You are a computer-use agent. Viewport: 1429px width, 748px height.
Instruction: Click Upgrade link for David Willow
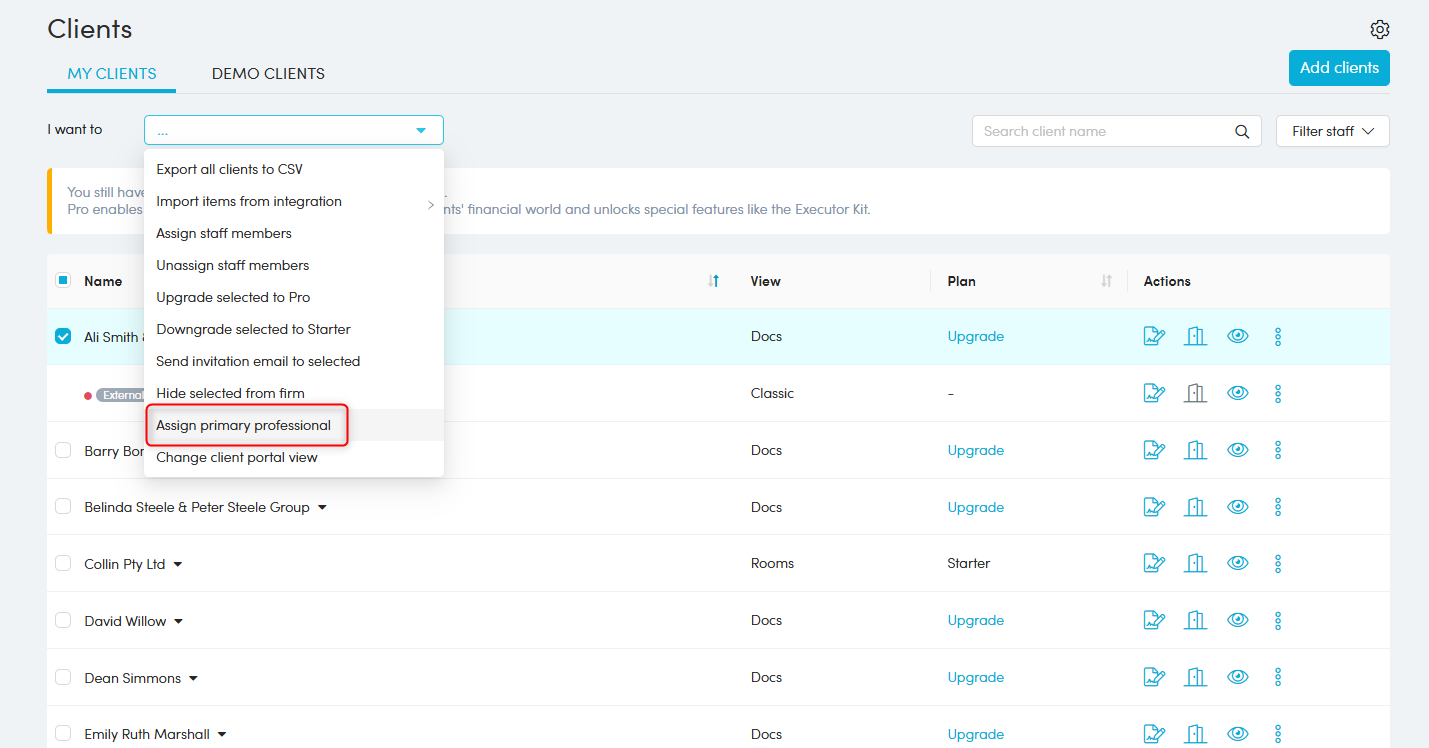975,621
